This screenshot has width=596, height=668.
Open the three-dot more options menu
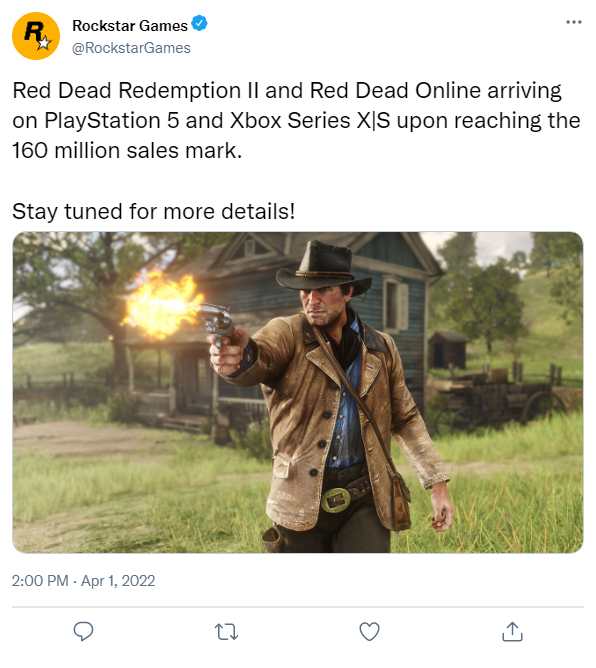point(573,22)
